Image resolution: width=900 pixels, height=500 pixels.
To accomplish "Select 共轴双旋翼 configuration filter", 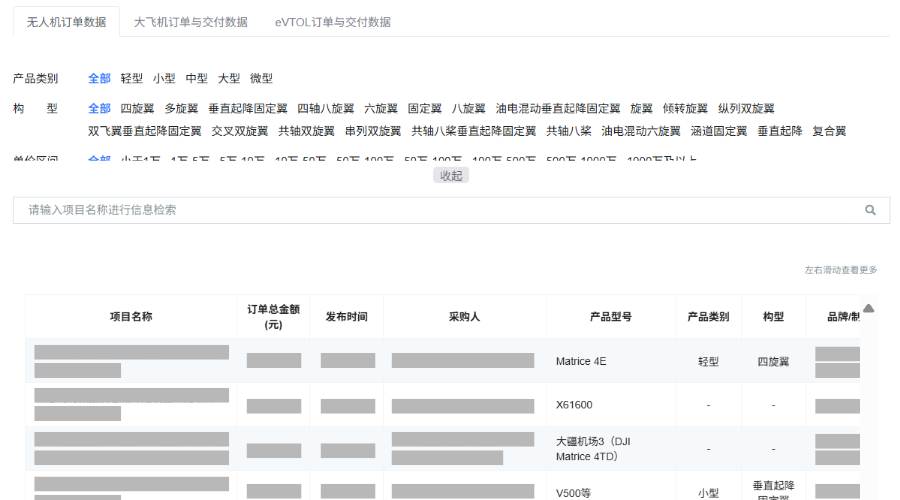I will 306,131.
